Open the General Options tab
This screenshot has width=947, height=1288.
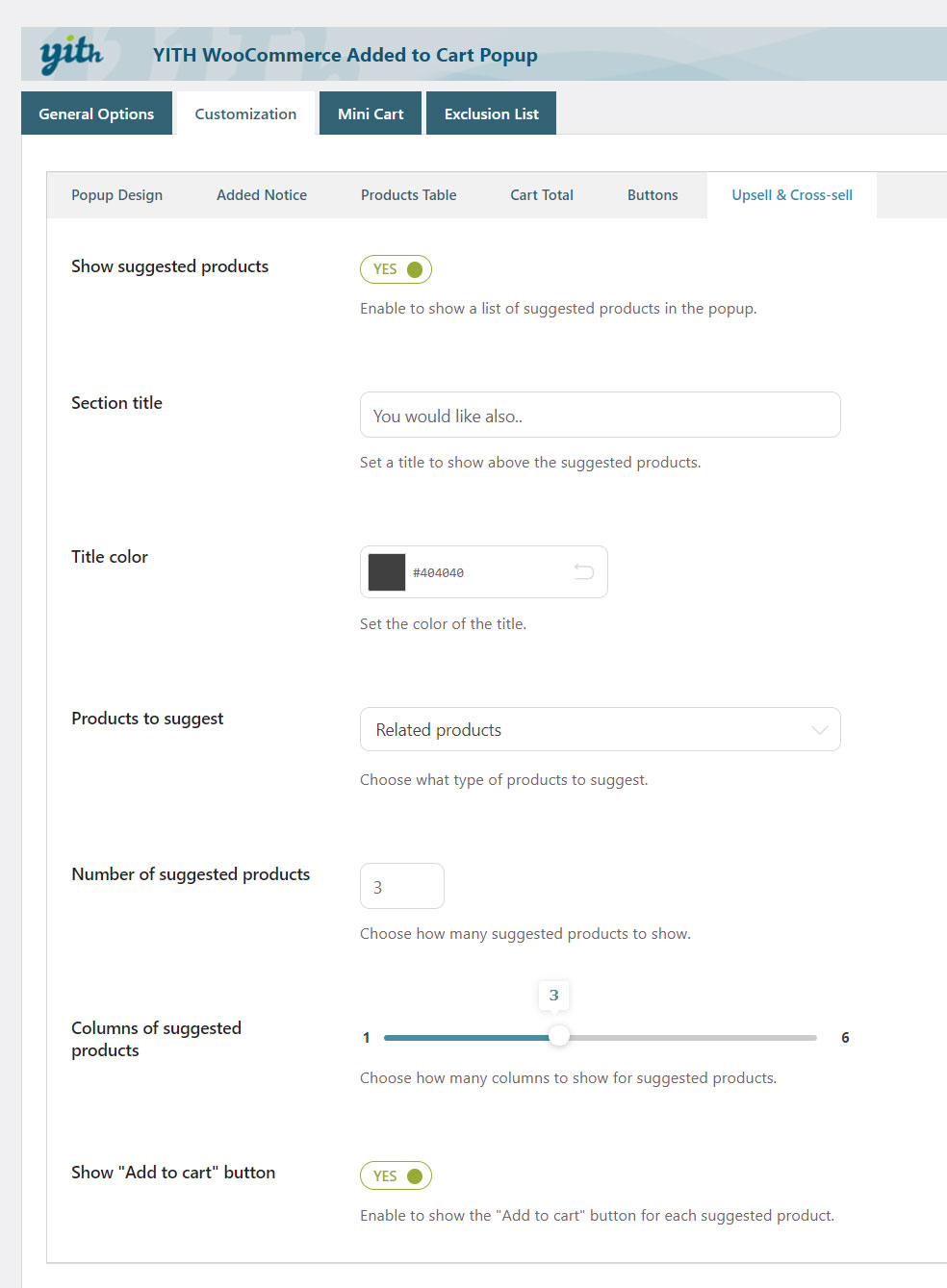96,114
